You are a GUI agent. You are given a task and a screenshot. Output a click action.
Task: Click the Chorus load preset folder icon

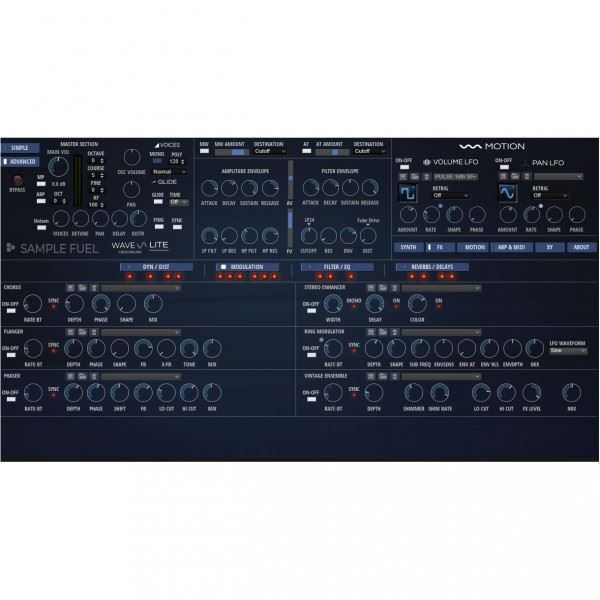[x=82, y=288]
